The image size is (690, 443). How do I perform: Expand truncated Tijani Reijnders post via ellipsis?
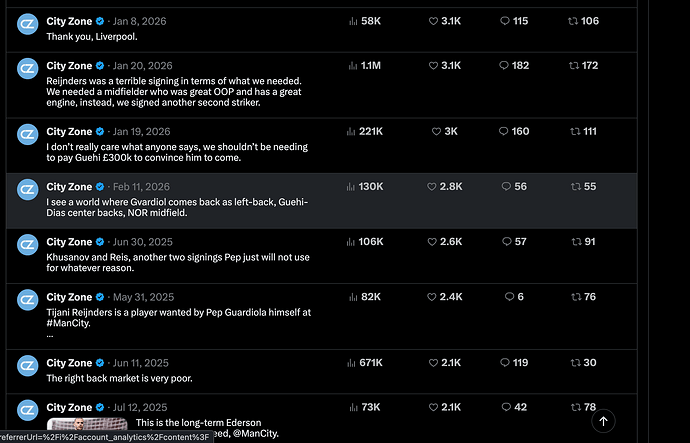50,336
